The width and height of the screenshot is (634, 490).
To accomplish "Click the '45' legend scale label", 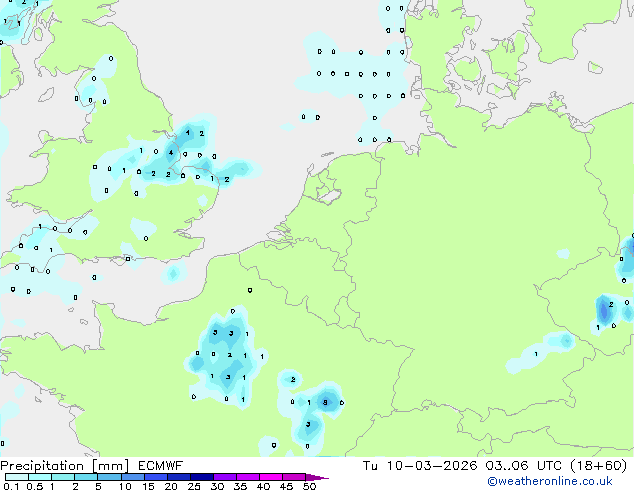I will pyautogui.click(x=286, y=486).
